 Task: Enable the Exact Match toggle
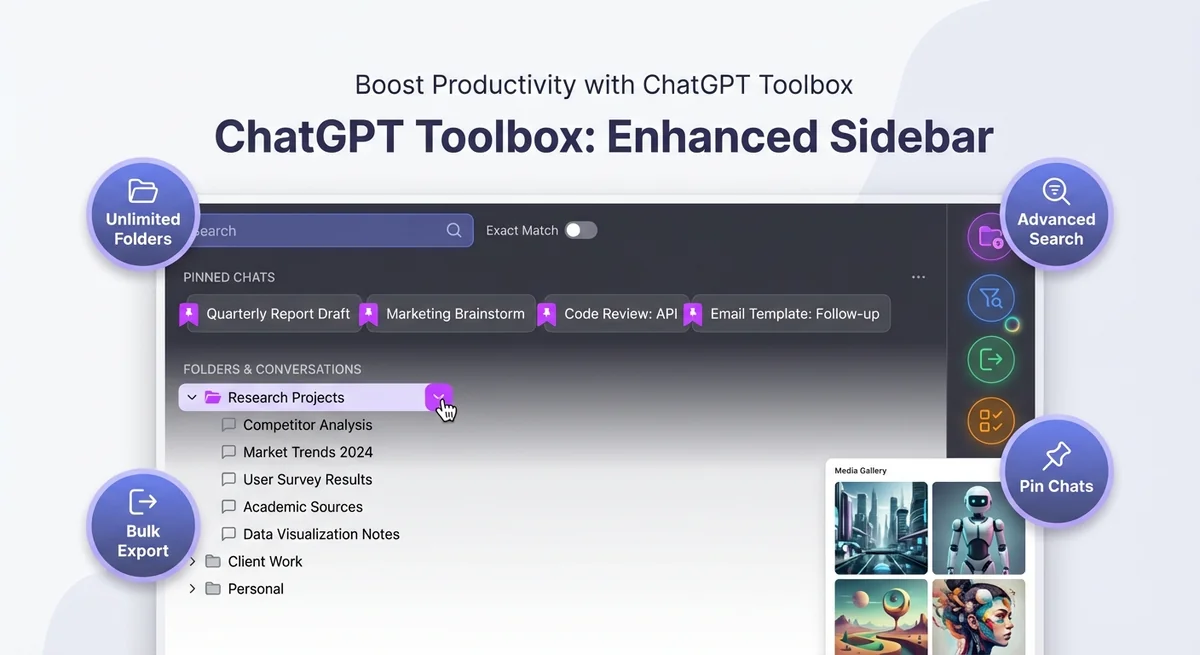pos(580,230)
